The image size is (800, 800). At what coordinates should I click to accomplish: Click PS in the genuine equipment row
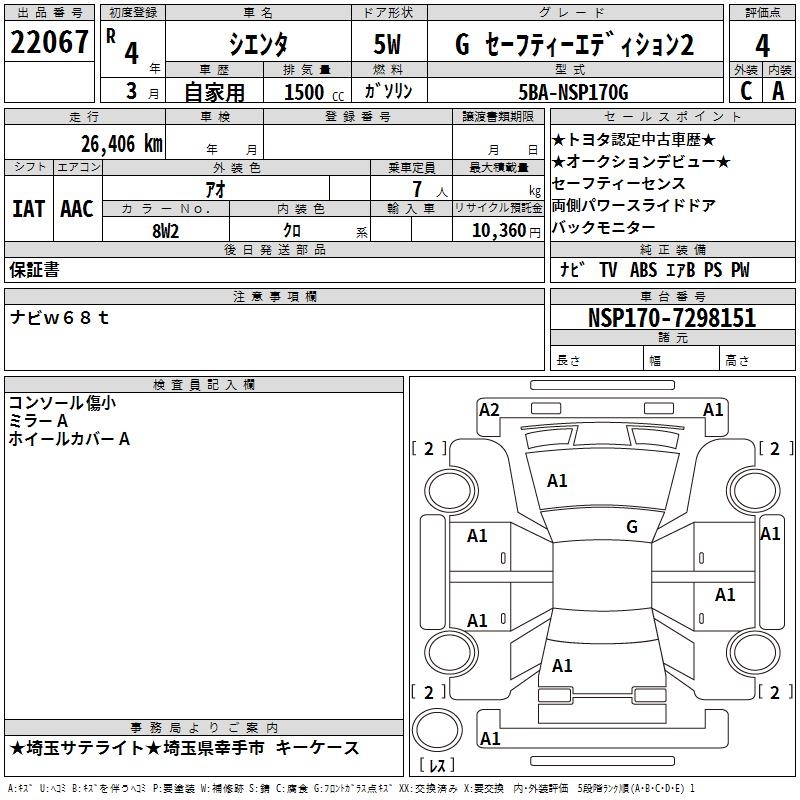[x=713, y=269]
